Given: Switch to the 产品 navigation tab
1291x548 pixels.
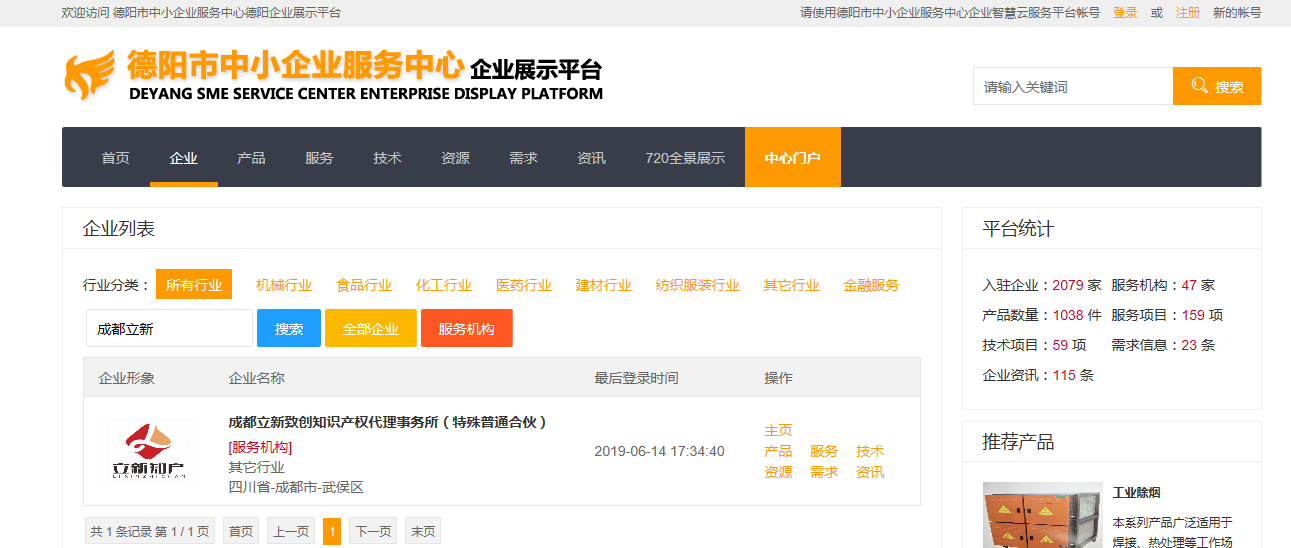Looking at the screenshot, I should click(251, 158).
